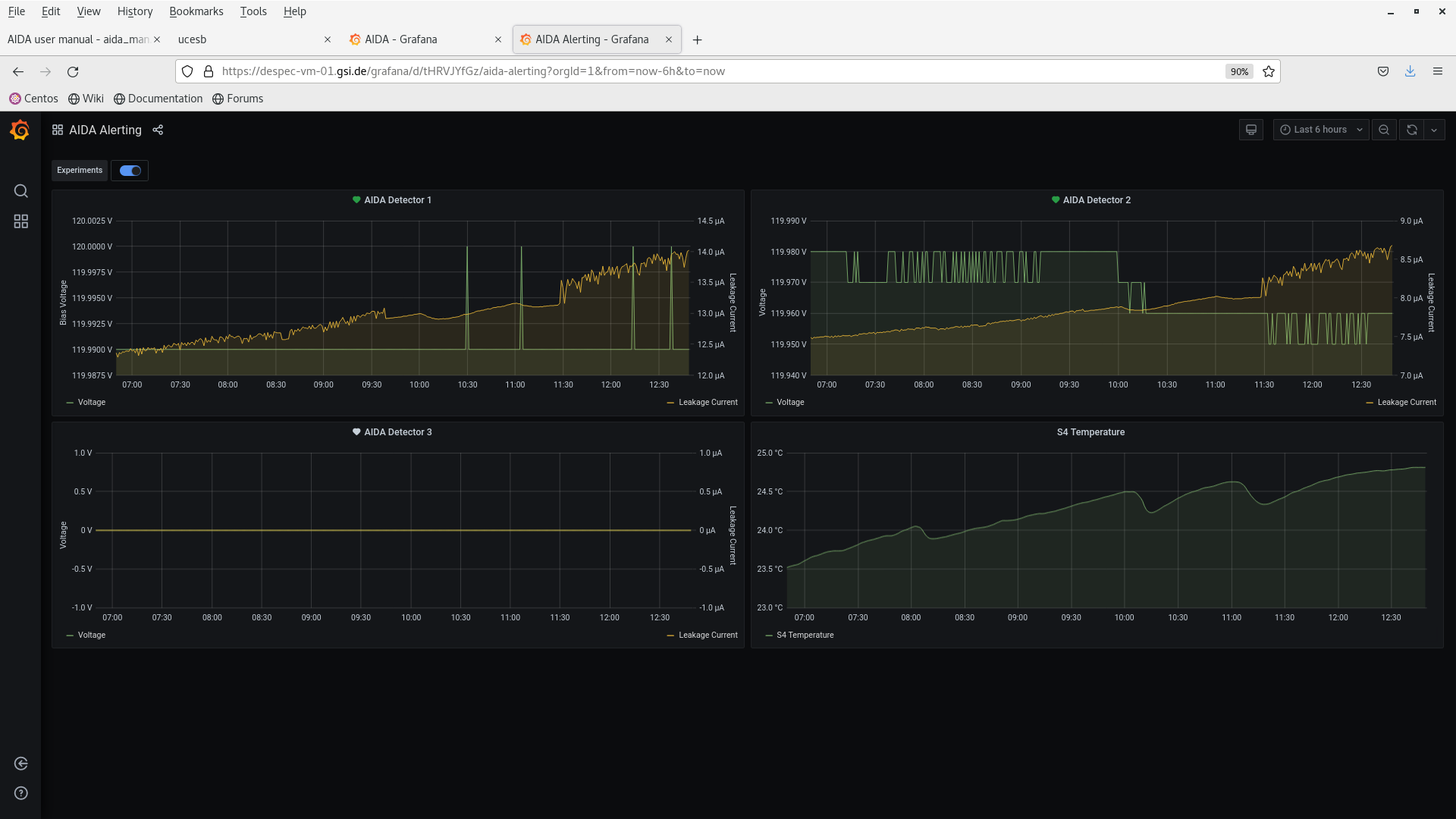Toggle Voltage series in Detector 3 legend
Image resolution: width=1456 pixels, height=819 pixels.
(x=91, y=635)
